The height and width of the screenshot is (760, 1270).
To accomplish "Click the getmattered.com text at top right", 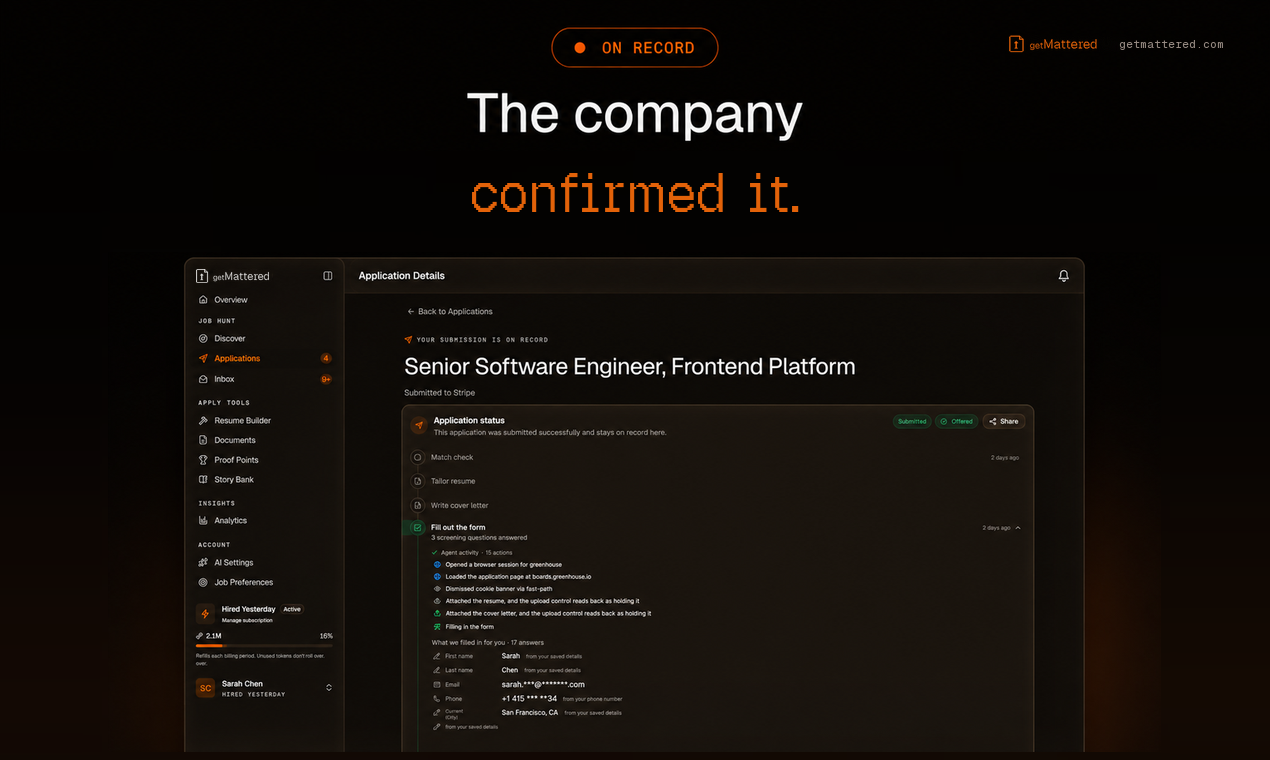I will pyautogui.click(x=1171, y=44).
